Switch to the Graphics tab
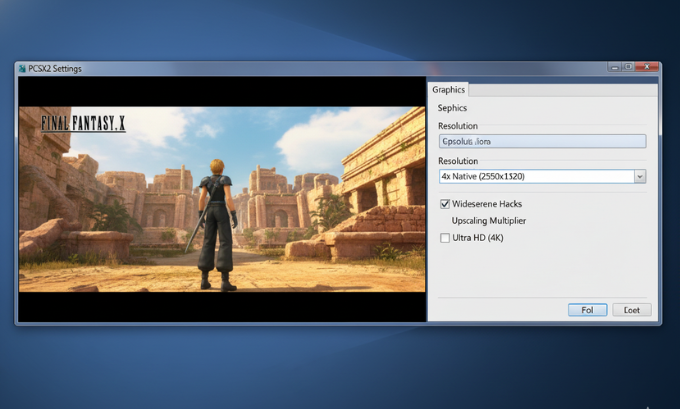The height and width of the screenshot is (409, 680). click(449, 90)
